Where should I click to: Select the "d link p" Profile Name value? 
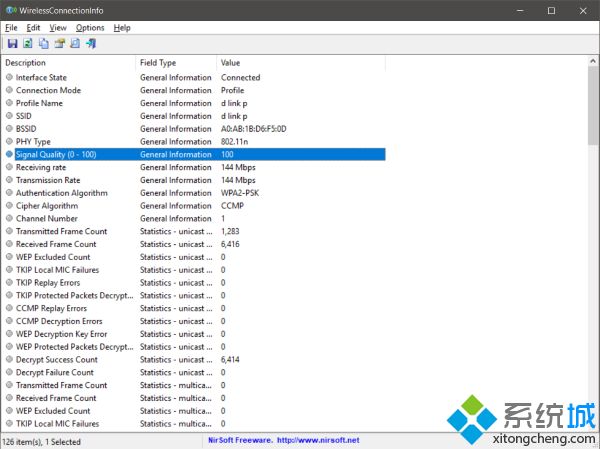[234, 103]
